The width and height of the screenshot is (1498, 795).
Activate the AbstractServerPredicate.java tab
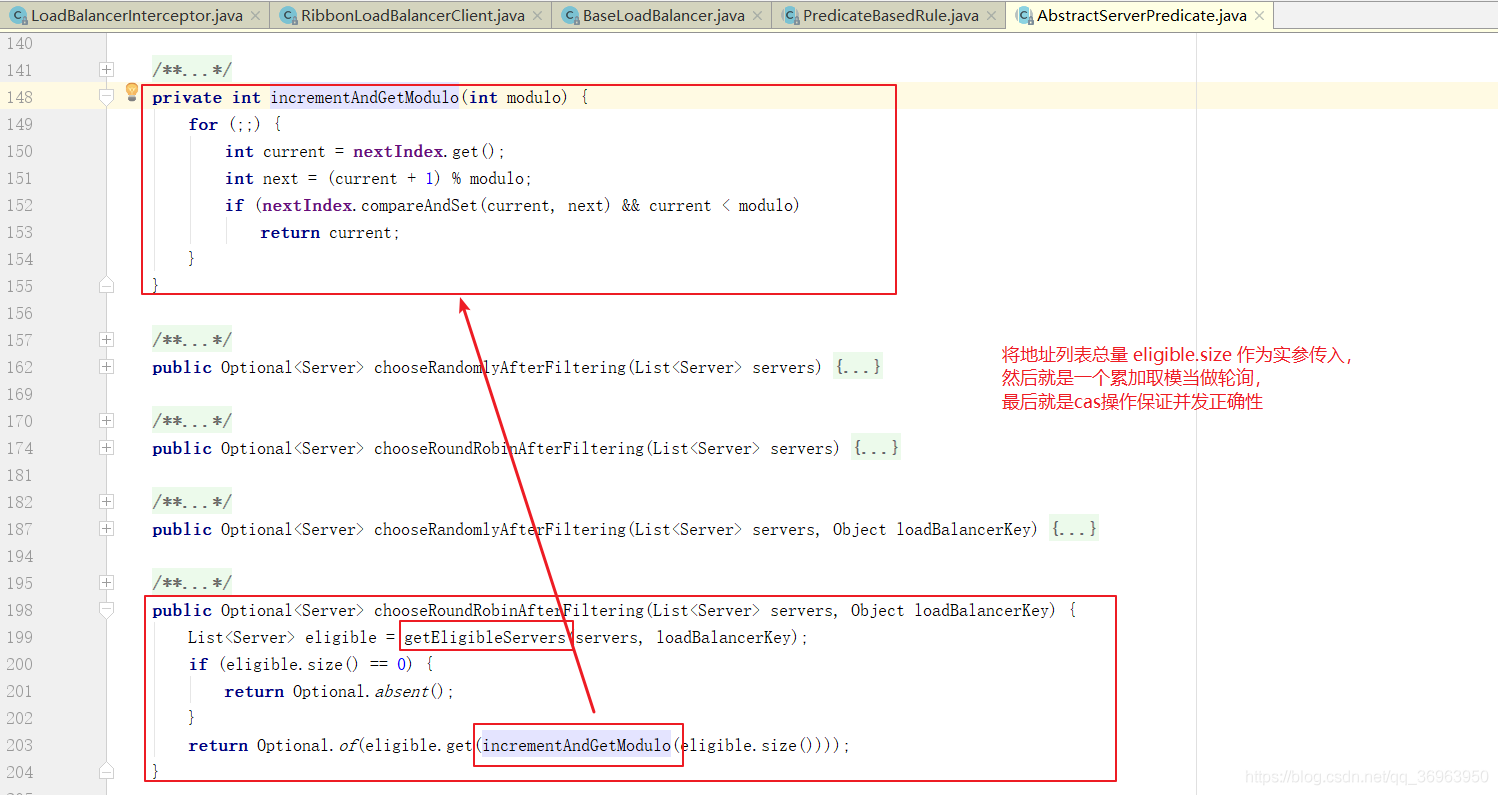1139,15
